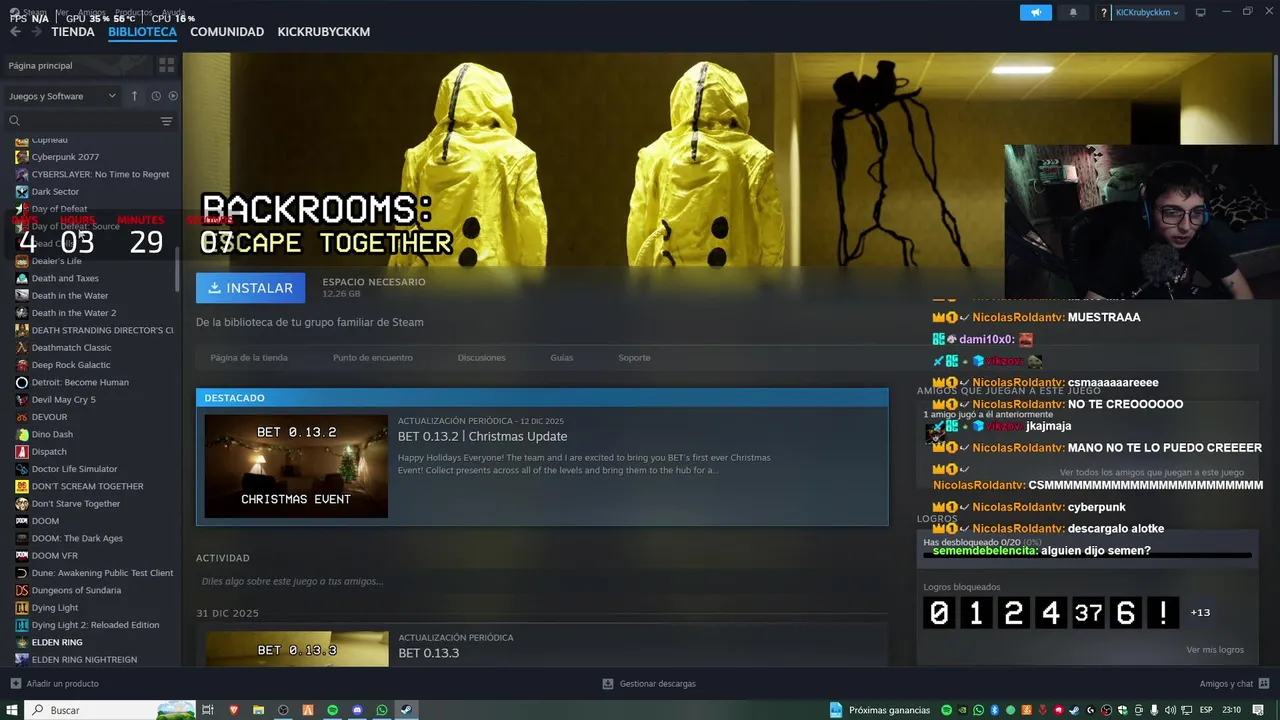This screenshot has width=1280, height=720.
Task: Click the Cyberpunk 2077 game icon
Action: click(x=22, y=157)
